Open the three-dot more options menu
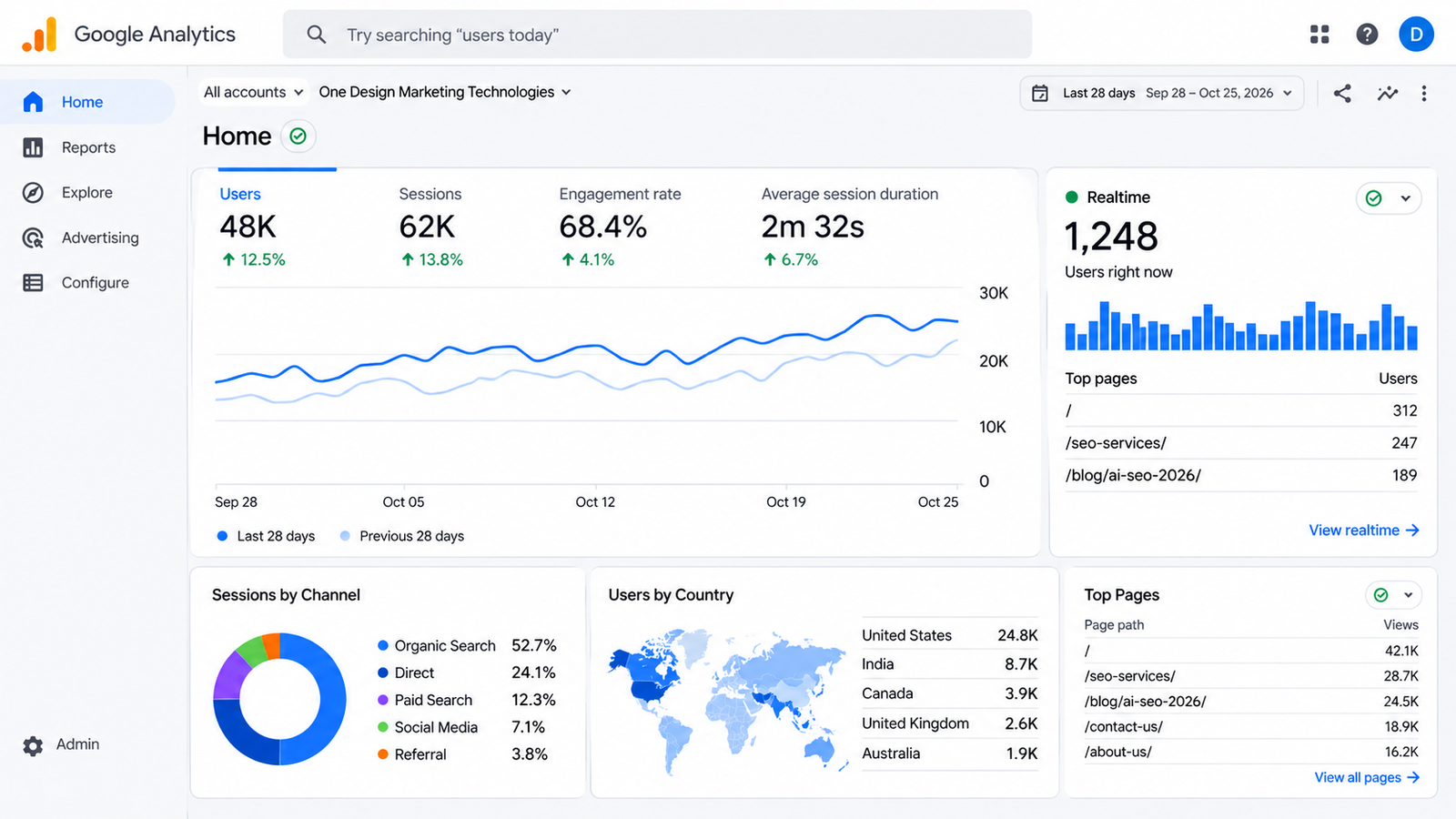The image size is (1456, 819). pyautogui.click(x=1424, y=93)
